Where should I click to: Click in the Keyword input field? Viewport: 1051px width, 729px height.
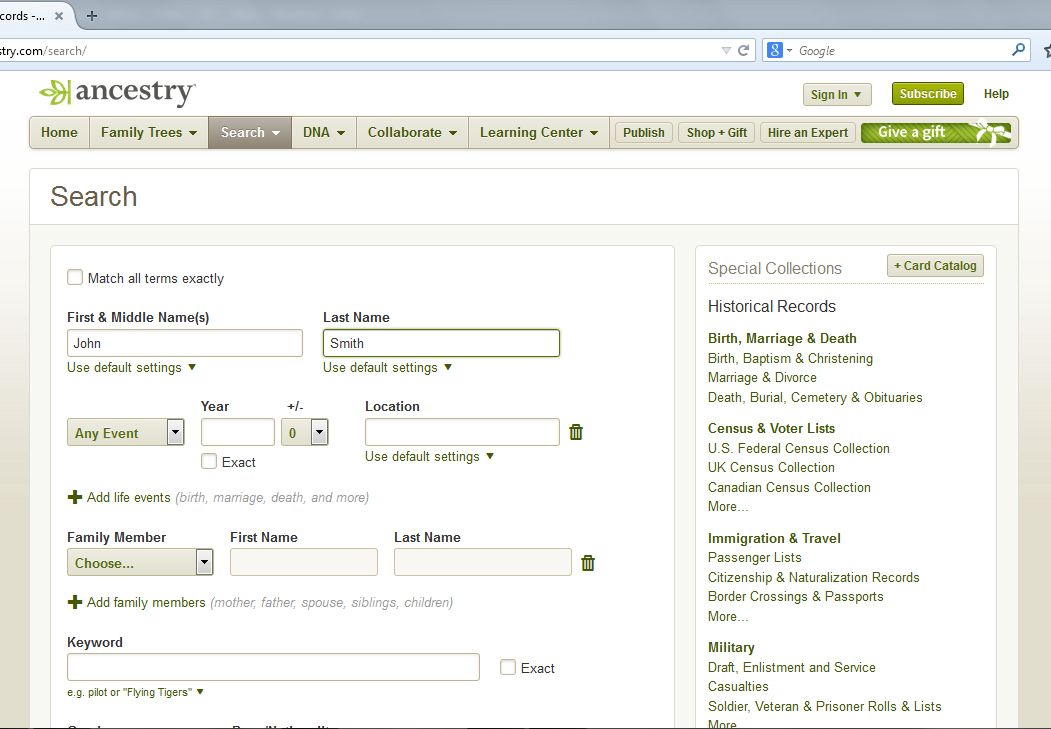coord(273,667)
